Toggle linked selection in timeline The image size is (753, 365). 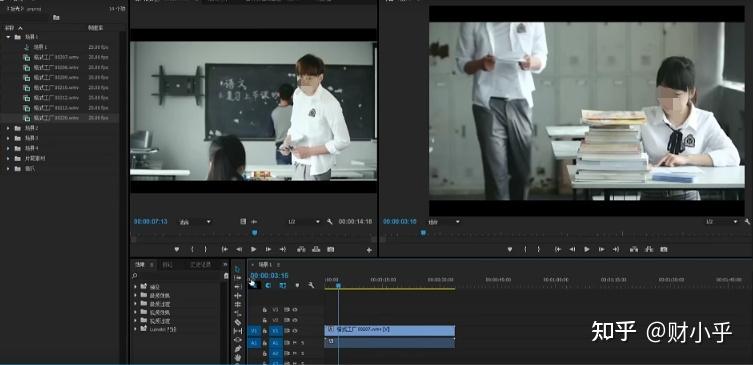[x=282, y=285]
